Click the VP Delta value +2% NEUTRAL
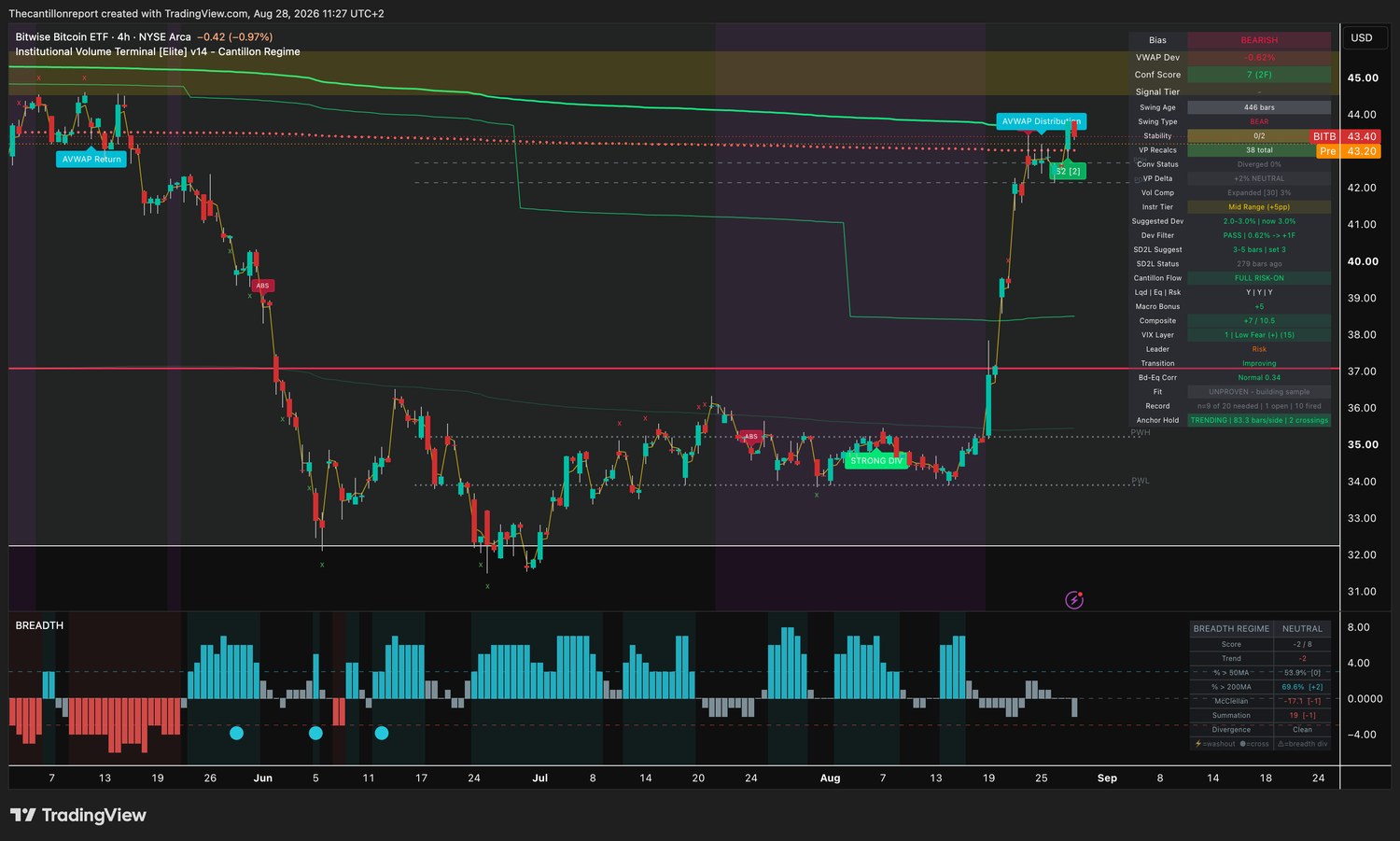This screenshot has height=841, width=1400. [1259, 178]
